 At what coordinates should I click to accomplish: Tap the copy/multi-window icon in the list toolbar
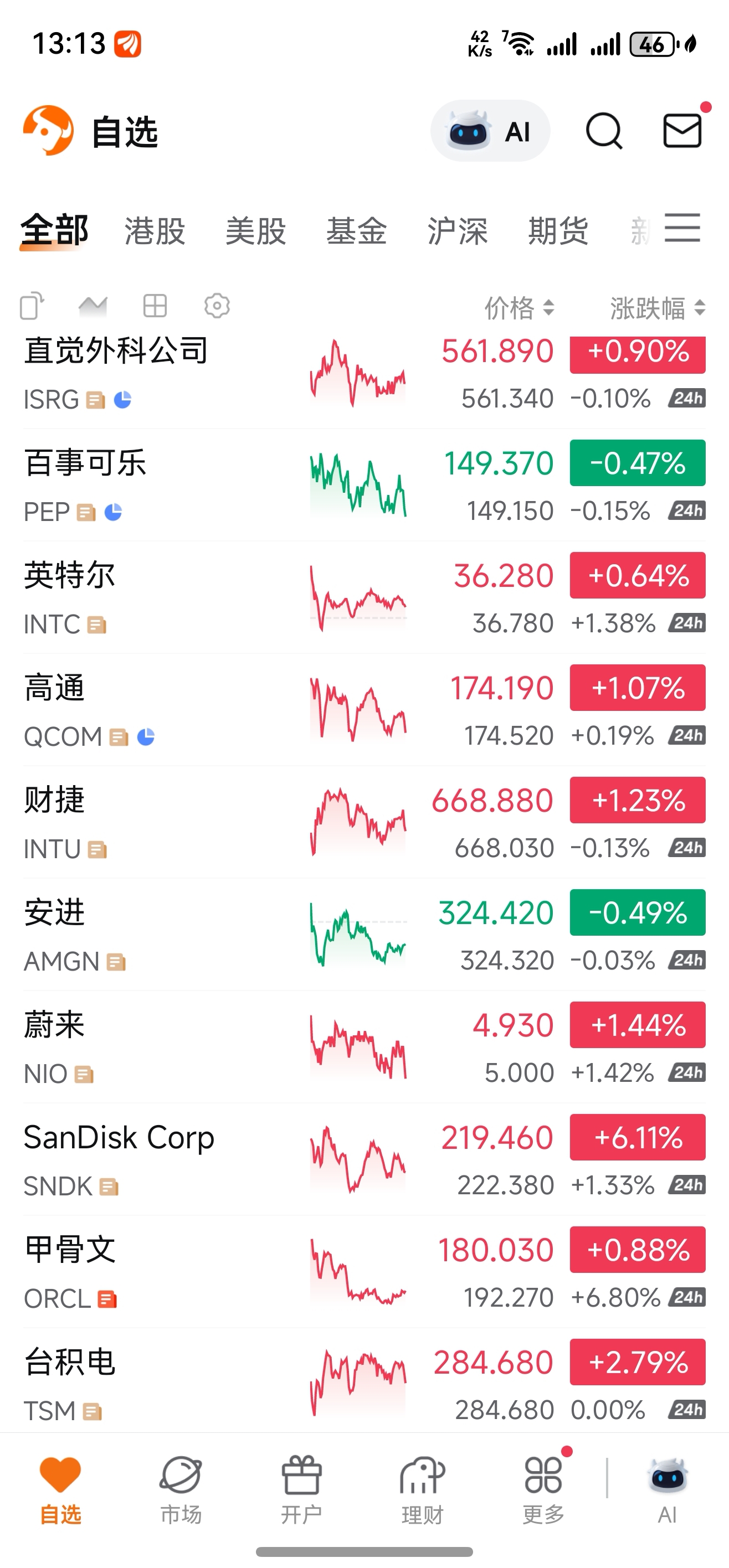pyautogui.click(x=32, y=306)
